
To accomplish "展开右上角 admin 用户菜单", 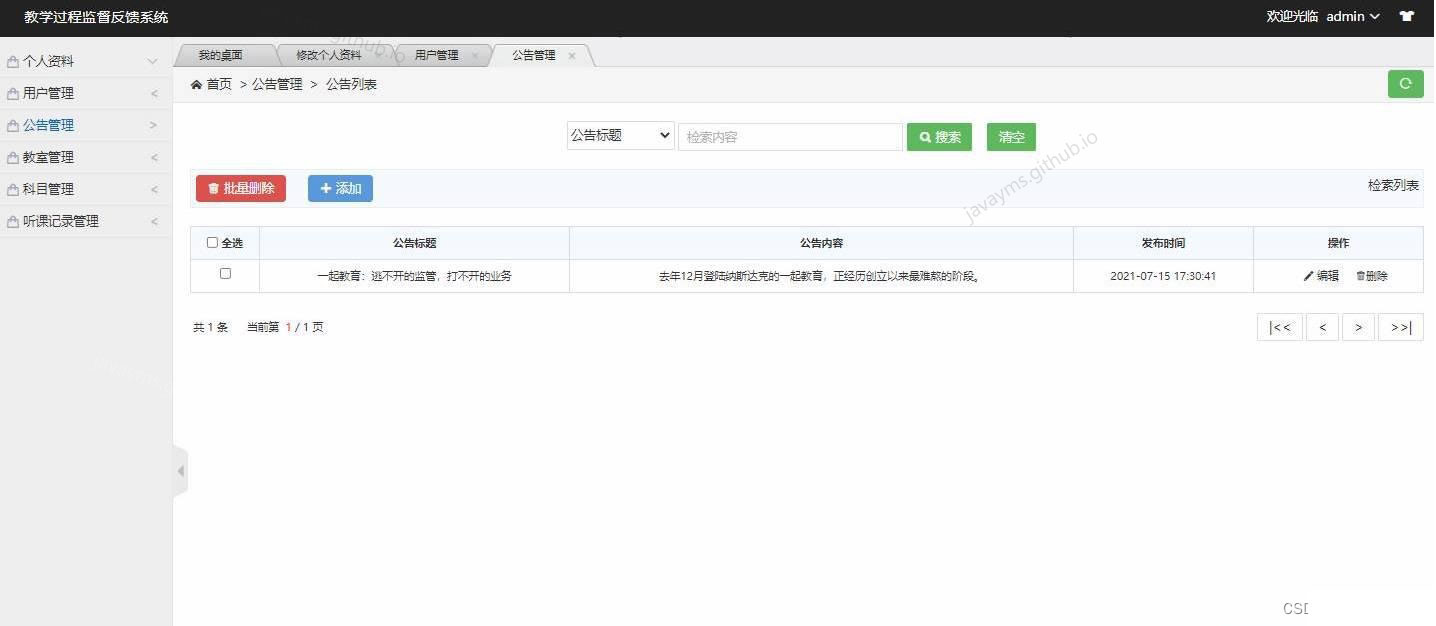I will coord(1352,16).
